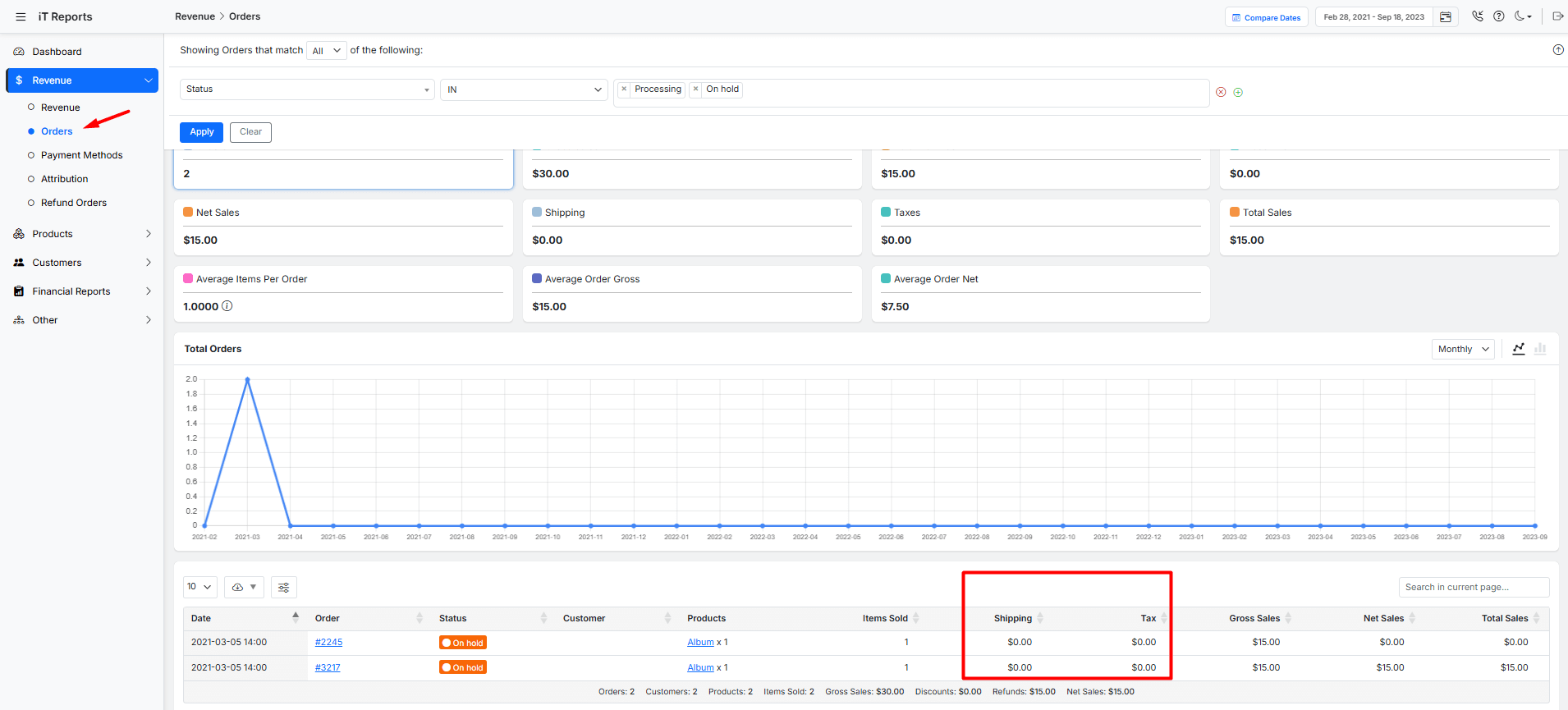Click the logout icon
This screenshot has height=710, width=1568.
point(1557,16)
